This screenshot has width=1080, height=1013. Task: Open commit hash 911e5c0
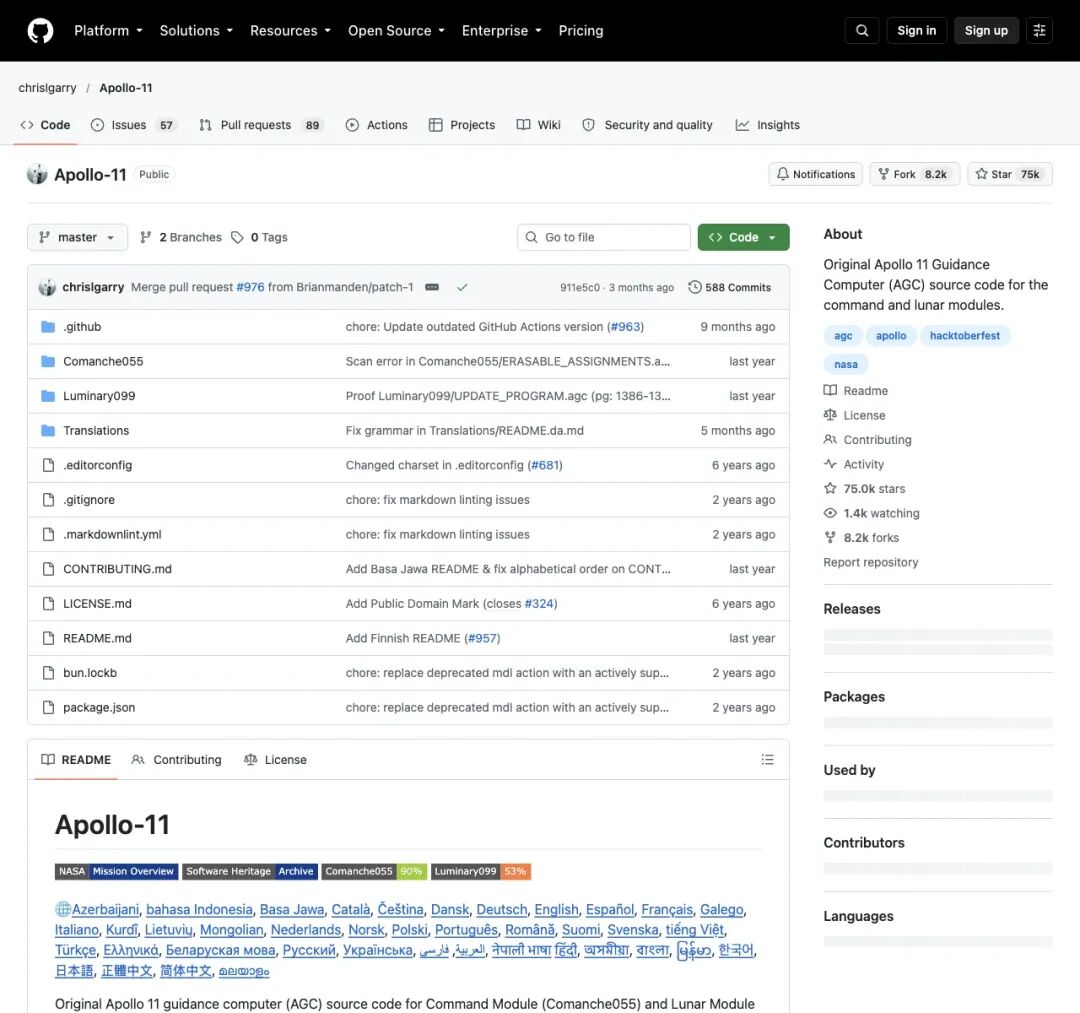pyautogui.click(x=579, y=287)
